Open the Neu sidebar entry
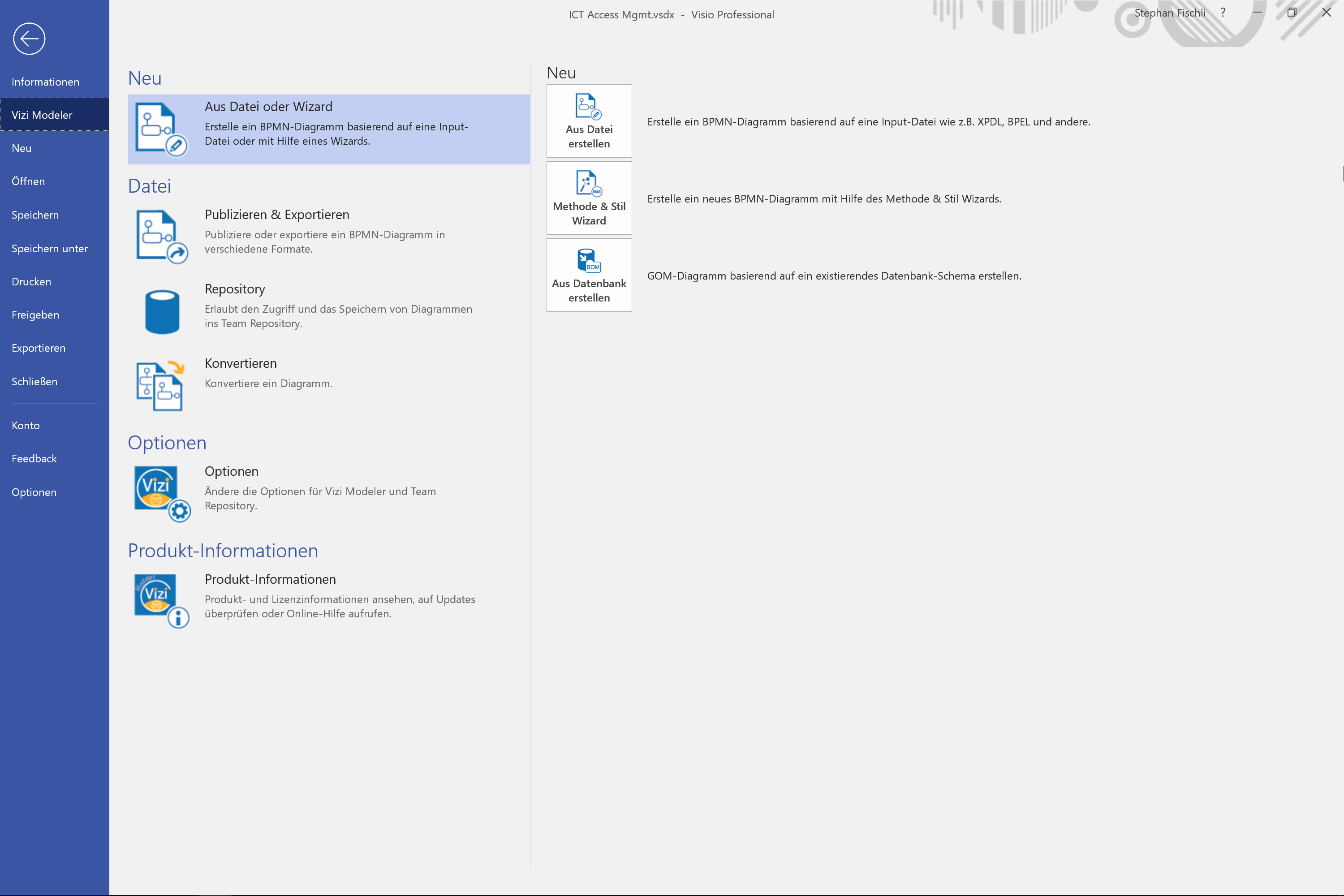 coord(54,148)
